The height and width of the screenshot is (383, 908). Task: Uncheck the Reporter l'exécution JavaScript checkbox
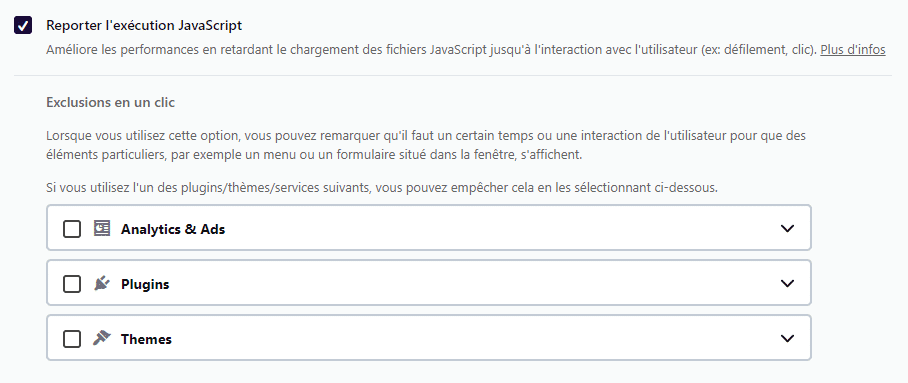(23, 25)
